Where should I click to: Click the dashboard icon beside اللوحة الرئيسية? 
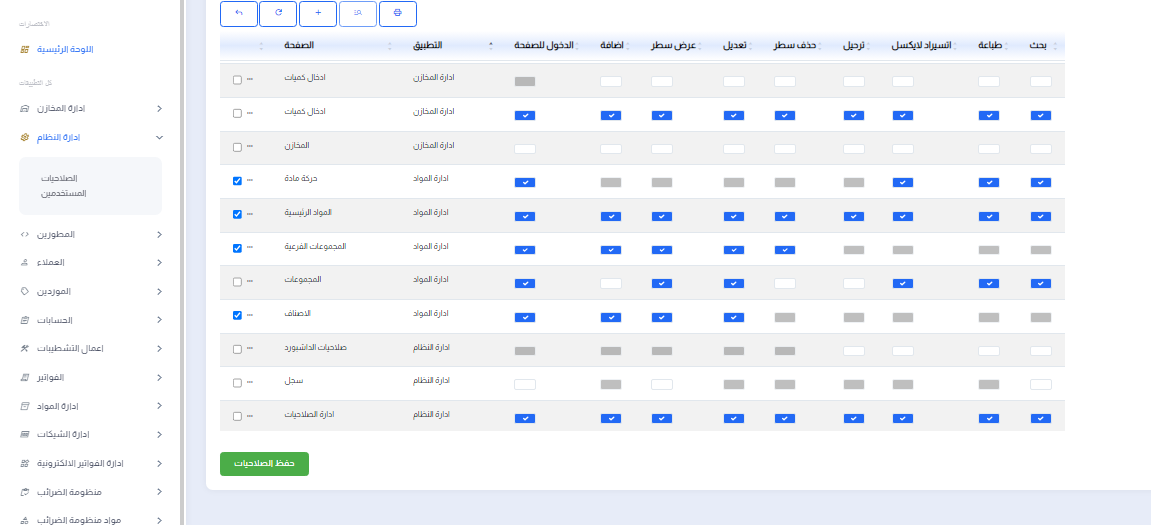[x=24, y=49]
